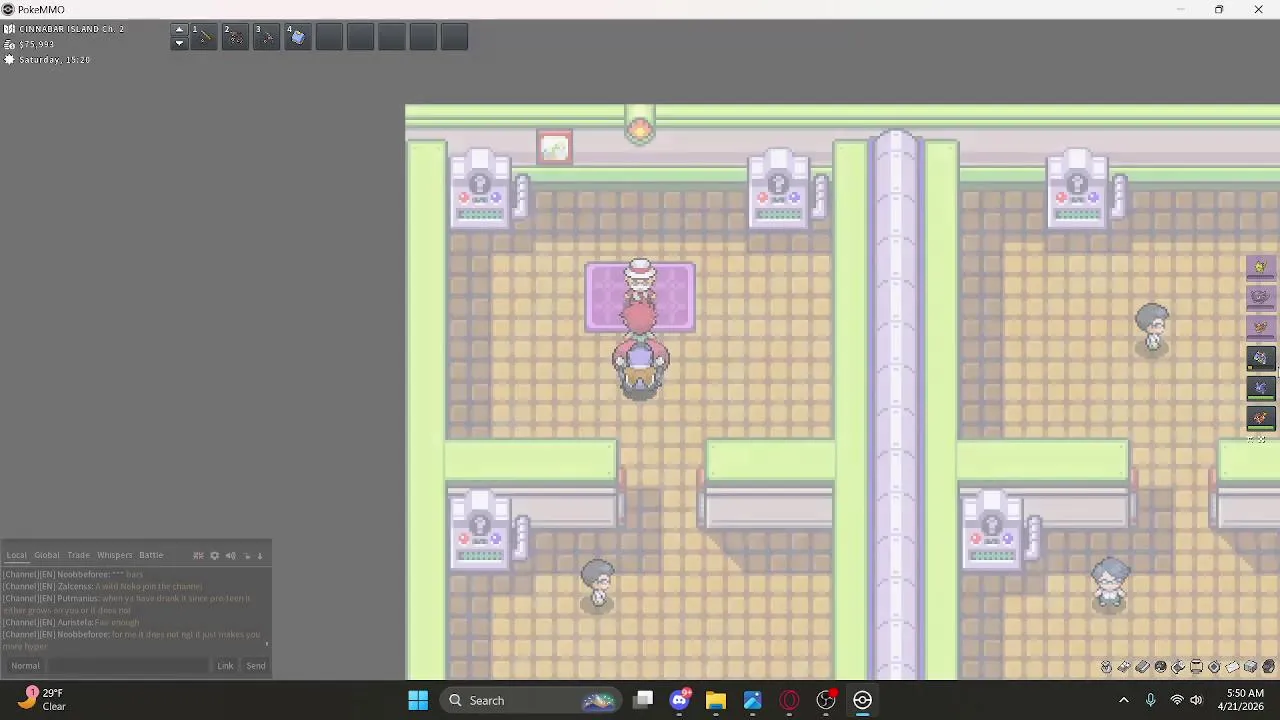
Task: Select the fifth party Pokémon slot
Action: click(x=1260, y=388)
